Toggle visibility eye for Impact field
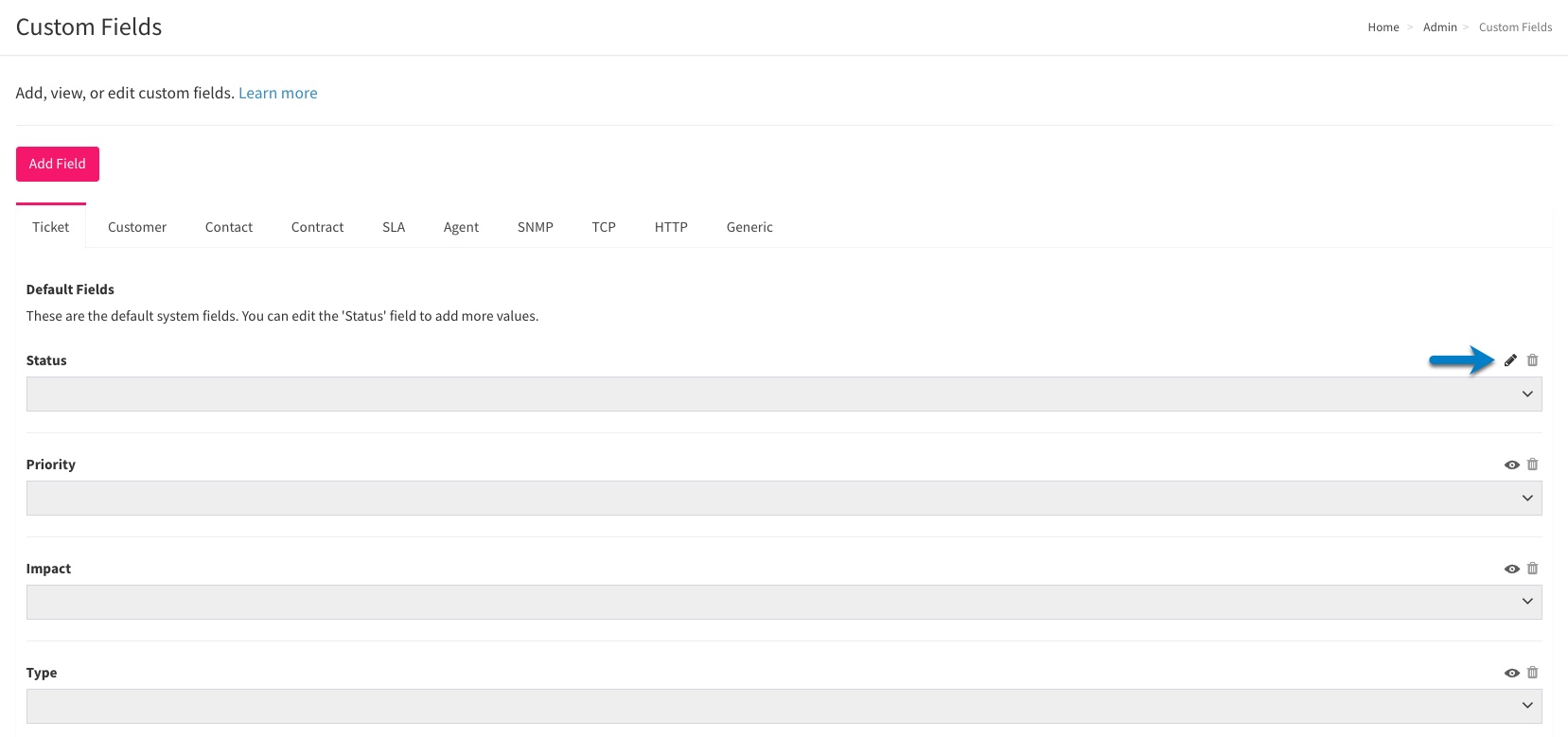 click(x=1511, y=569)
